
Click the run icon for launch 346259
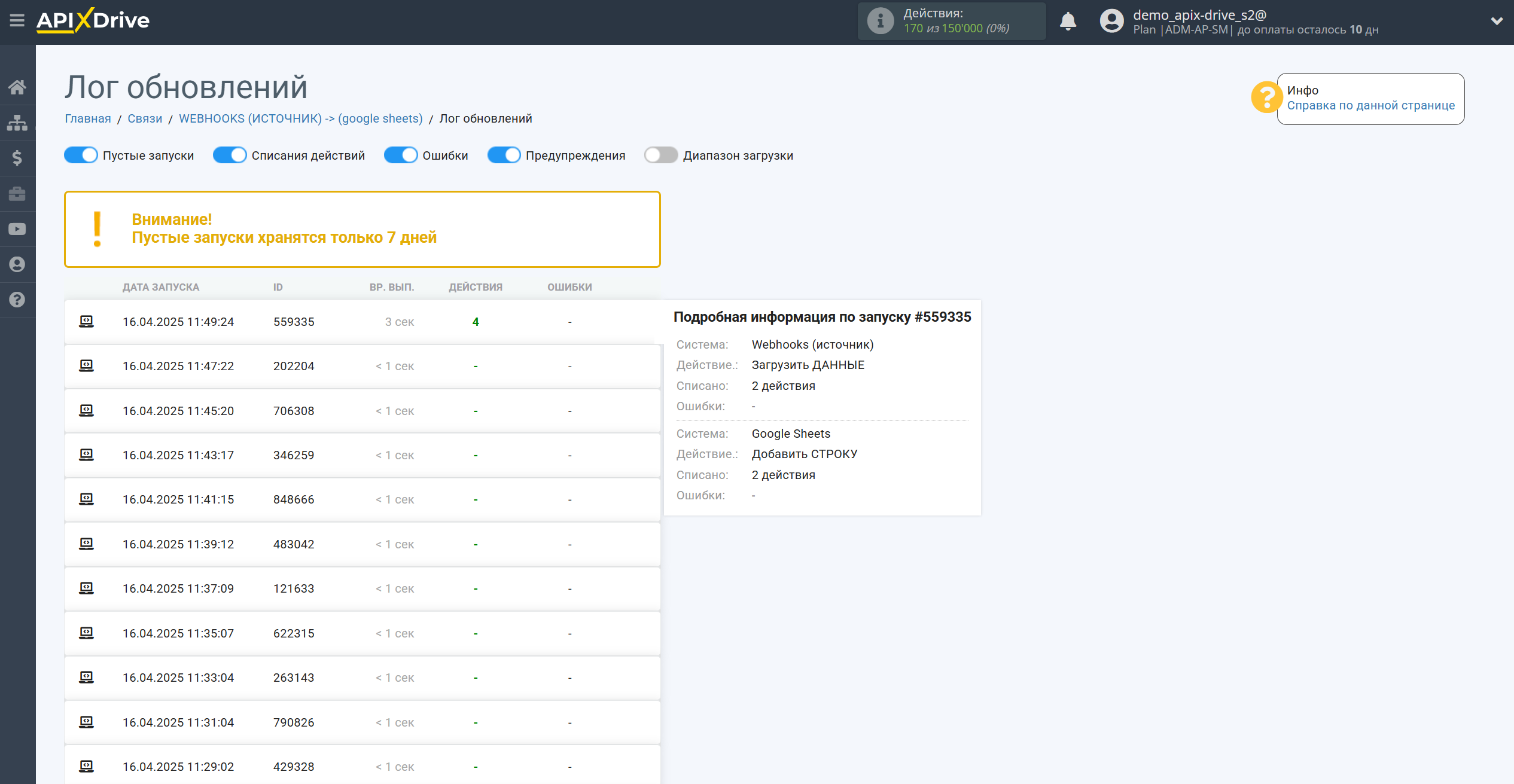click(87, 454)
